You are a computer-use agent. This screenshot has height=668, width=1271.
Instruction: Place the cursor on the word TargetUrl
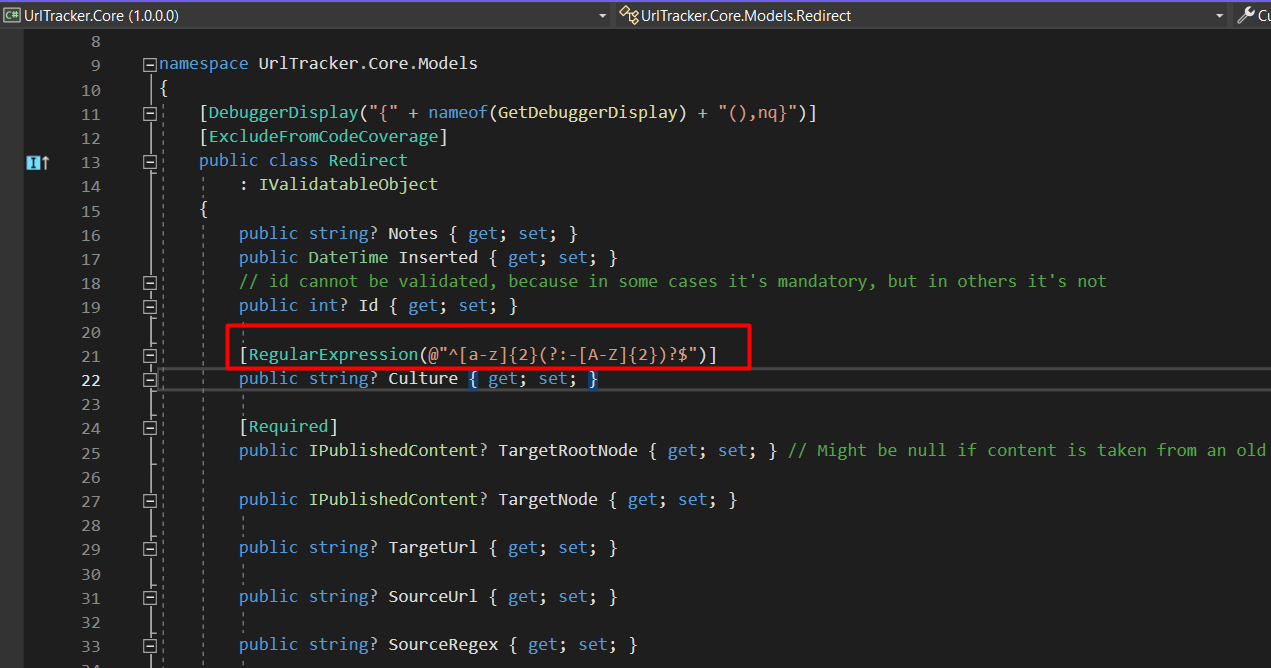tap(433, 547)
